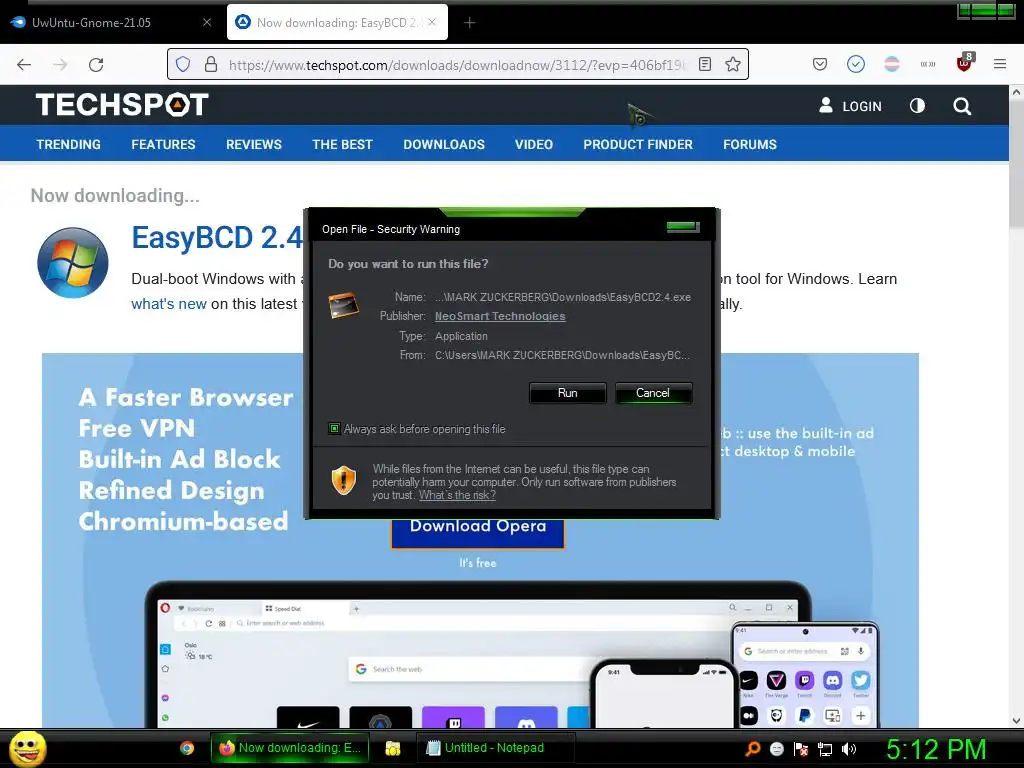Click the browser Back arrow
This screenshot has width=1024, height=768.
[x=24, y=65]
